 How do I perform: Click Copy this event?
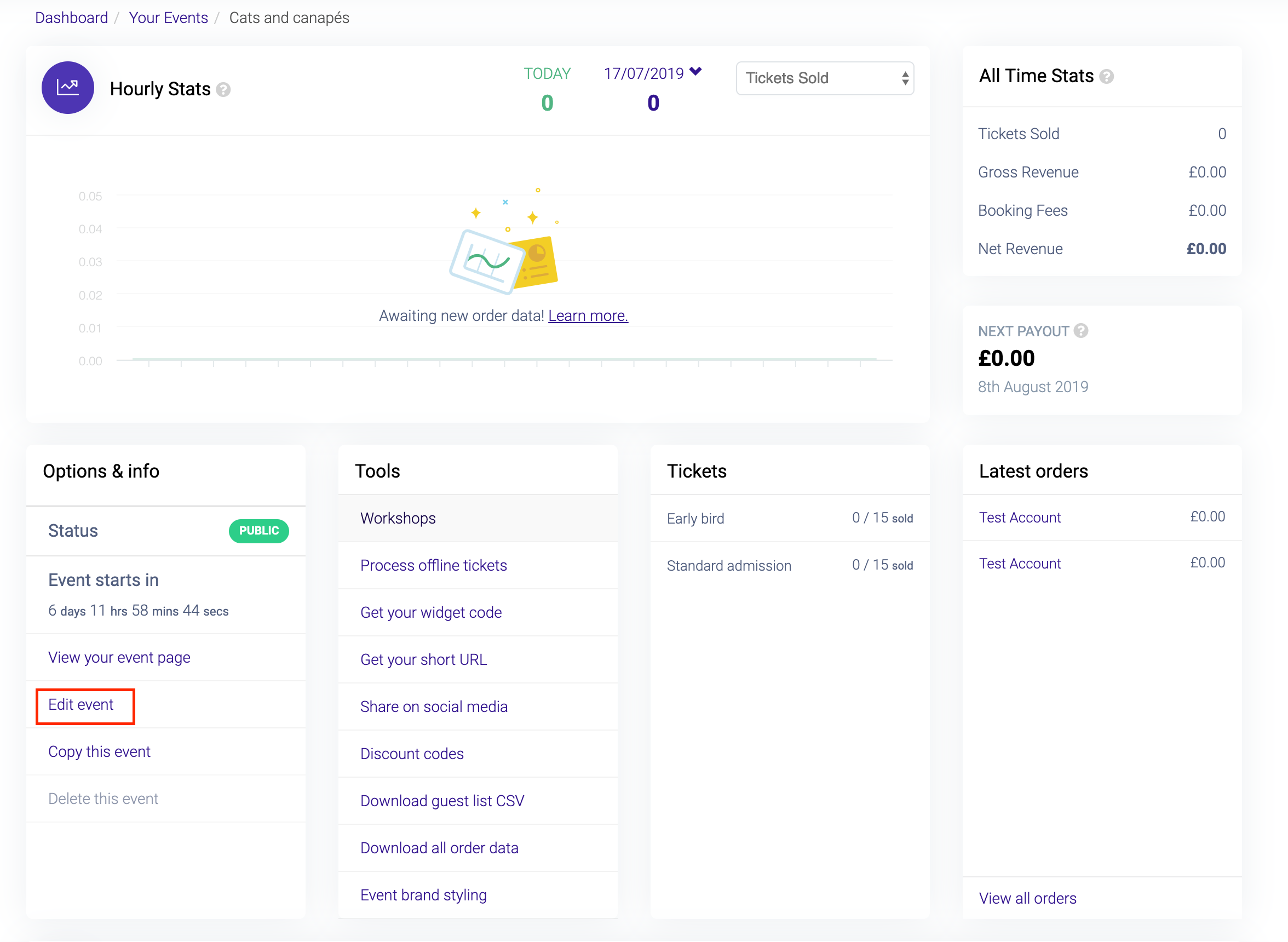point(99,751)
